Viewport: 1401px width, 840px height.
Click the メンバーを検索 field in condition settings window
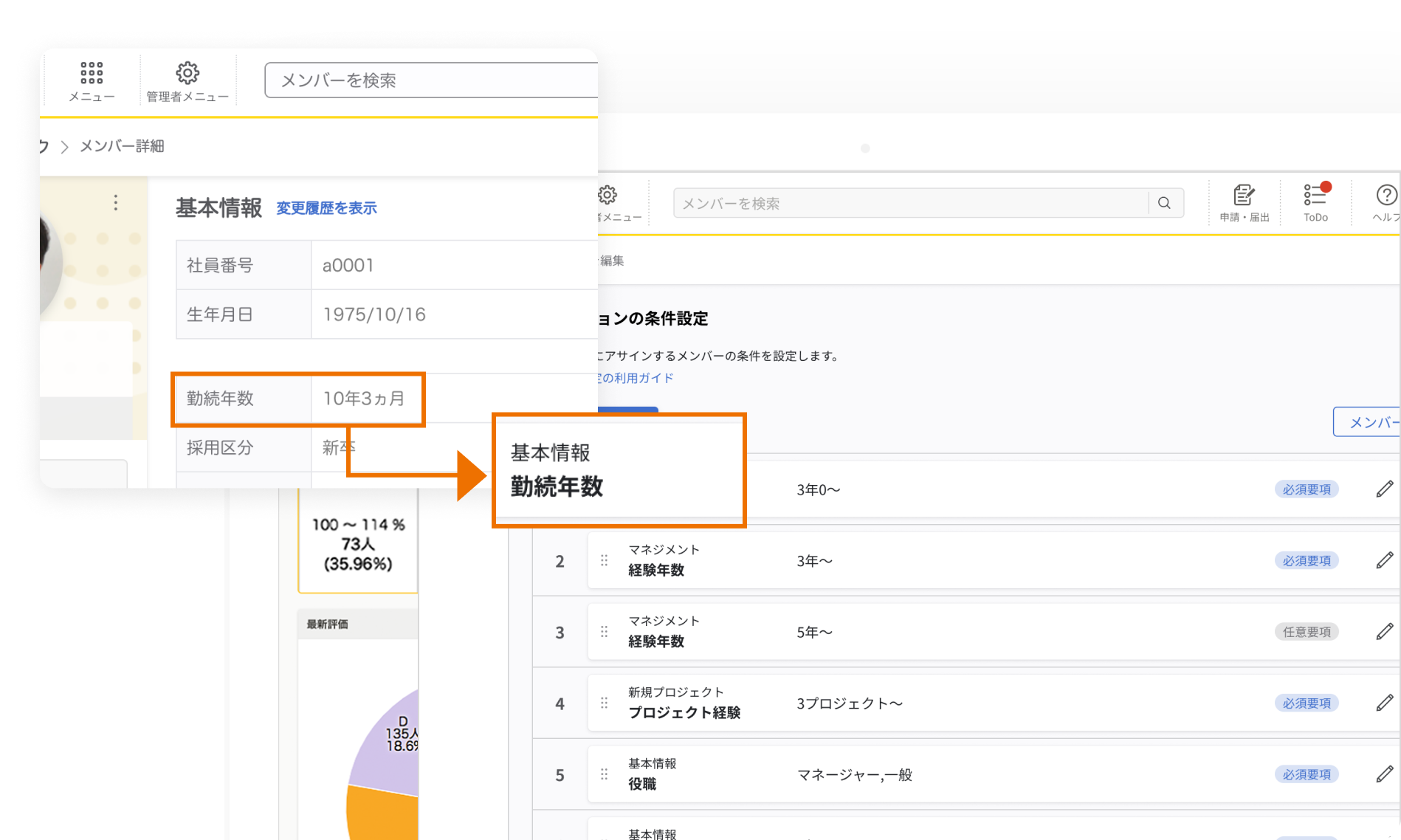911,203
